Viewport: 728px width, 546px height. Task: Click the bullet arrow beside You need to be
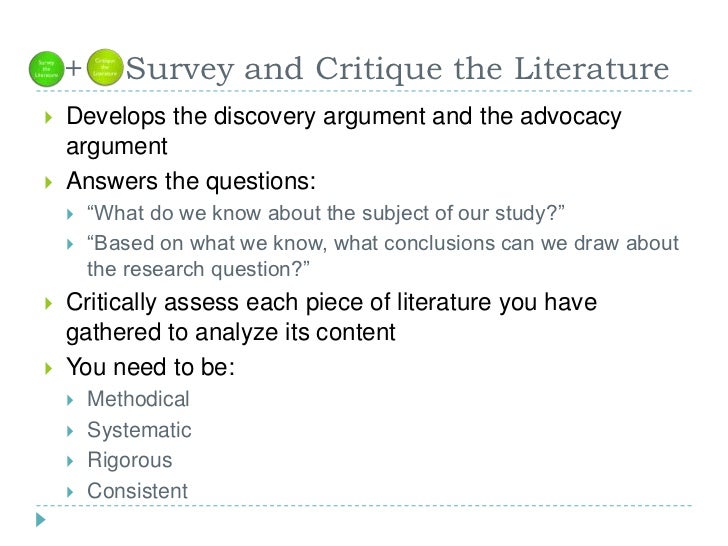(48, 369)
